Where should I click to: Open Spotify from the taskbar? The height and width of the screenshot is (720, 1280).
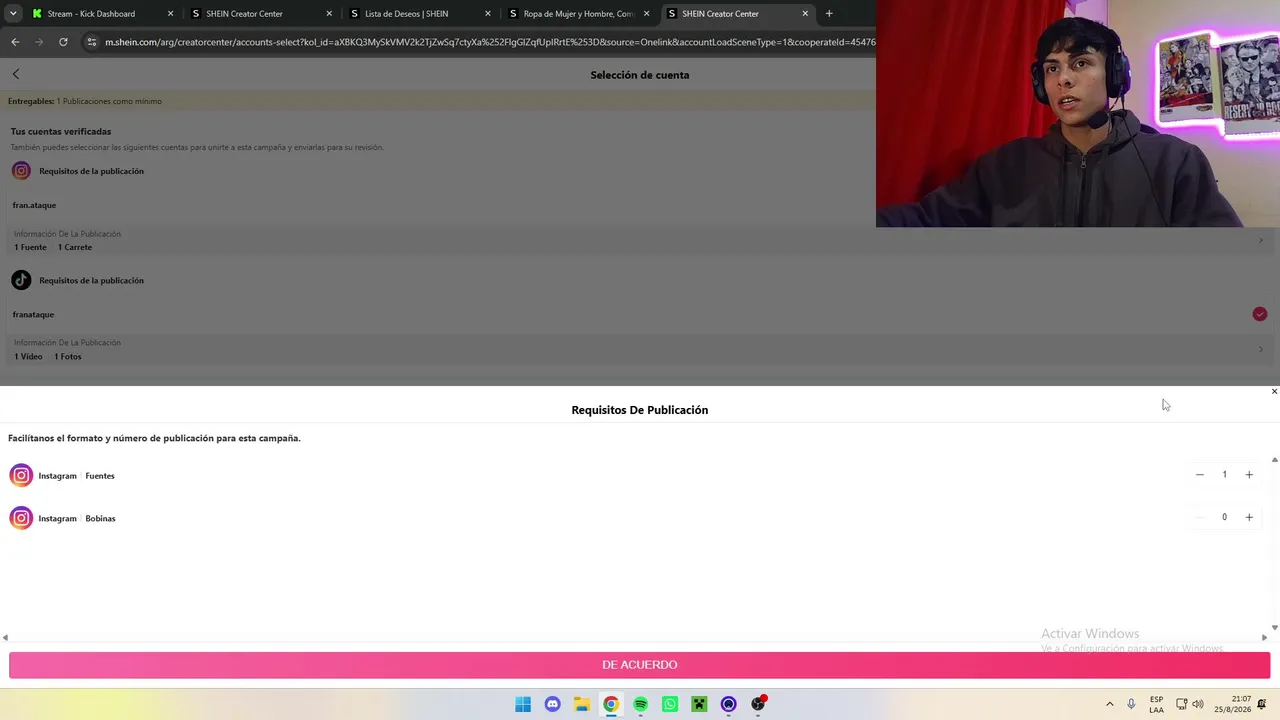pyautogui.click(x=641, y=704)
